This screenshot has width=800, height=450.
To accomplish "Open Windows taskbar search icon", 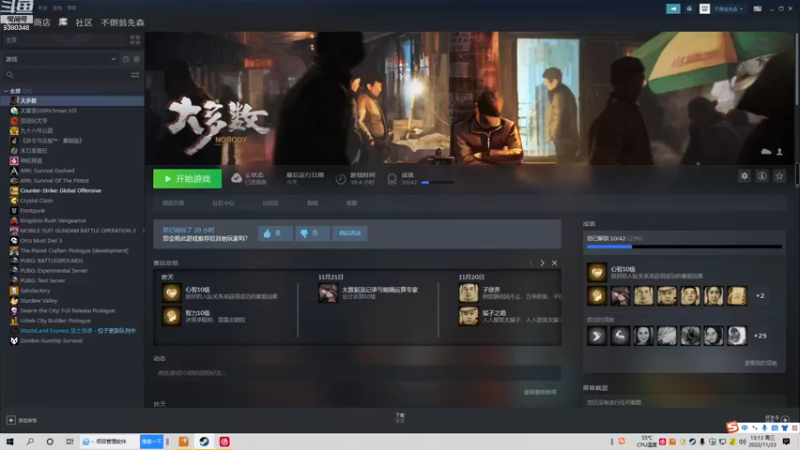I will click(30, 441).
